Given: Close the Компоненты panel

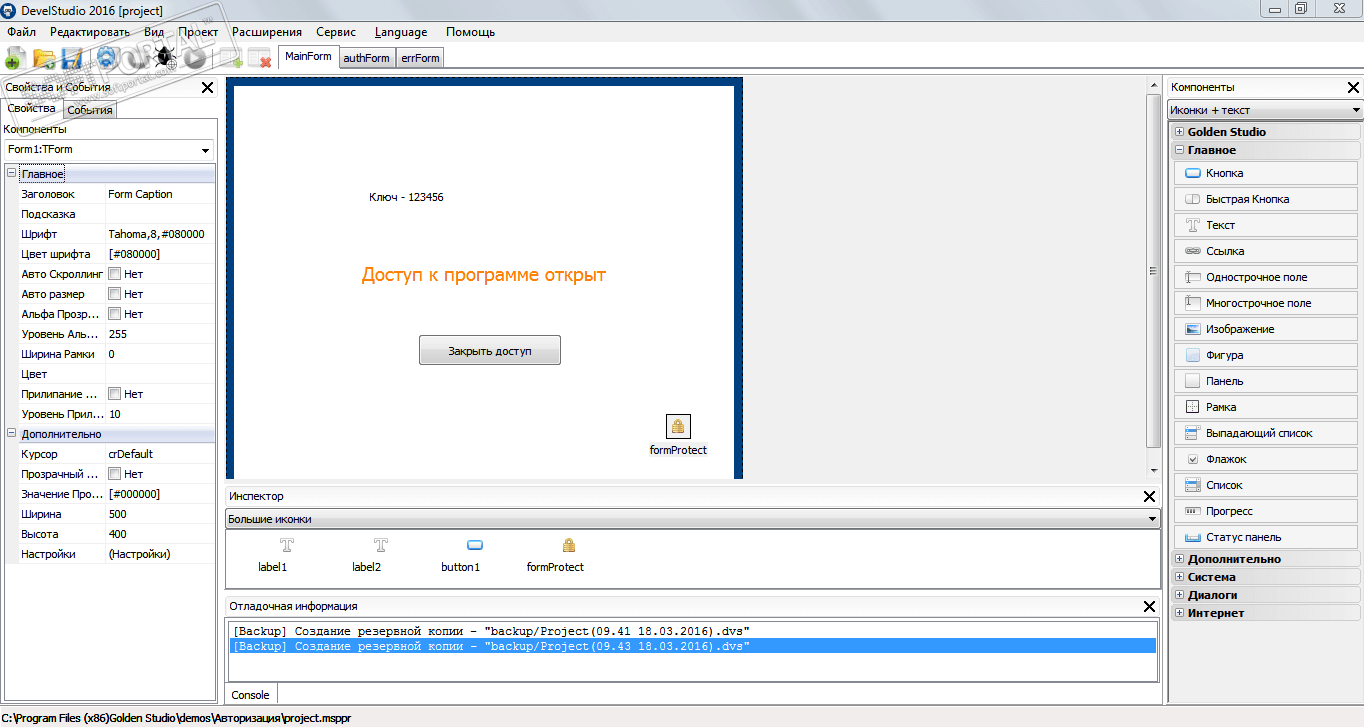Looking at the screenshot, I should pos(1353,87).
